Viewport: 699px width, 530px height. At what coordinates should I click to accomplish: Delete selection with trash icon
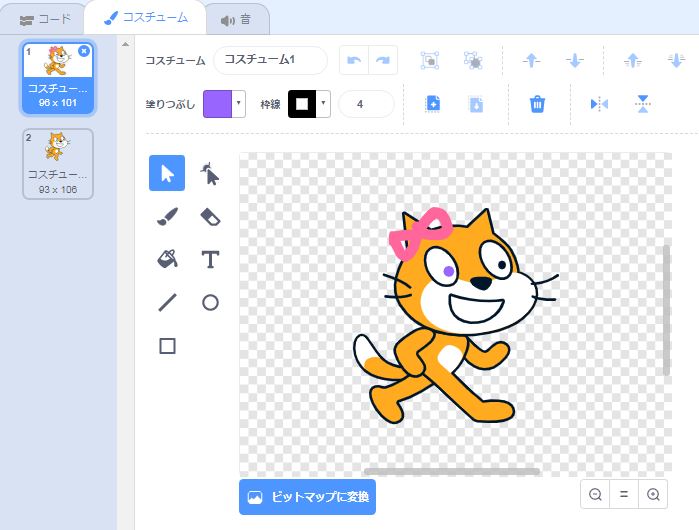537,104
